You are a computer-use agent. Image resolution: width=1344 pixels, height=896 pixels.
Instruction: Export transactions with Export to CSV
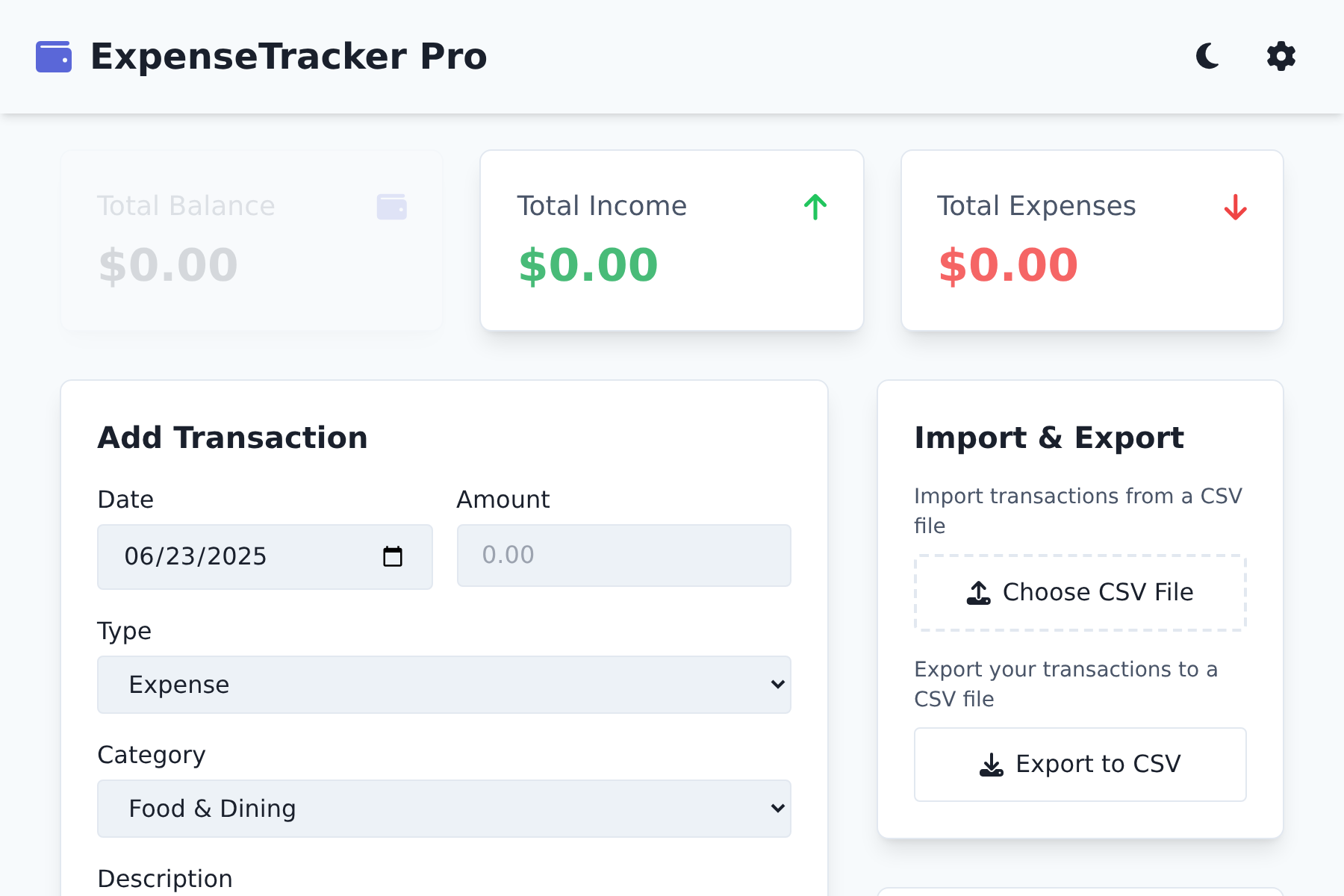pyautogui.click(x=1080, y=764)
